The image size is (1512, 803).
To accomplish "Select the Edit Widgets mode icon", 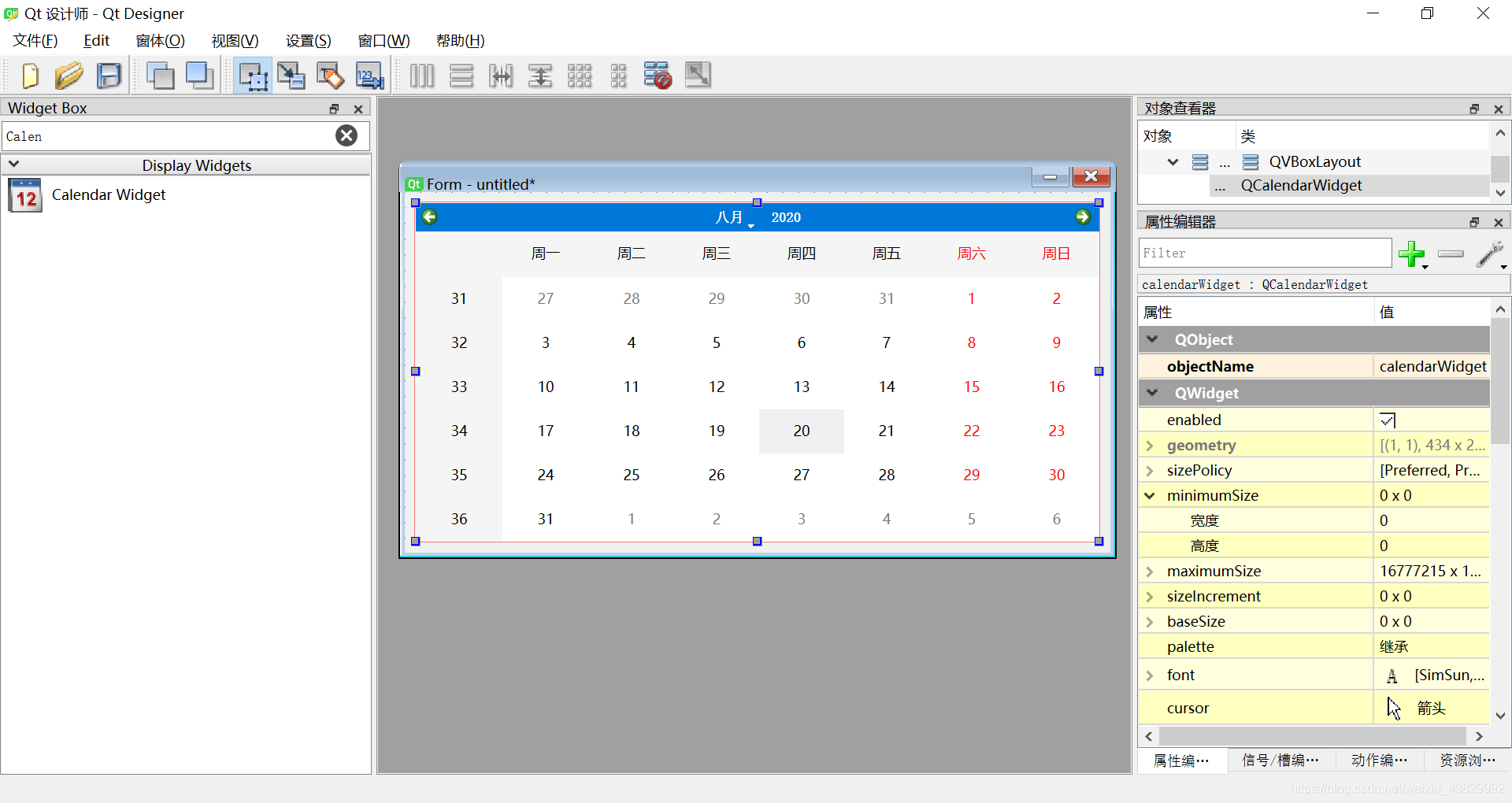I will point(253,76).
